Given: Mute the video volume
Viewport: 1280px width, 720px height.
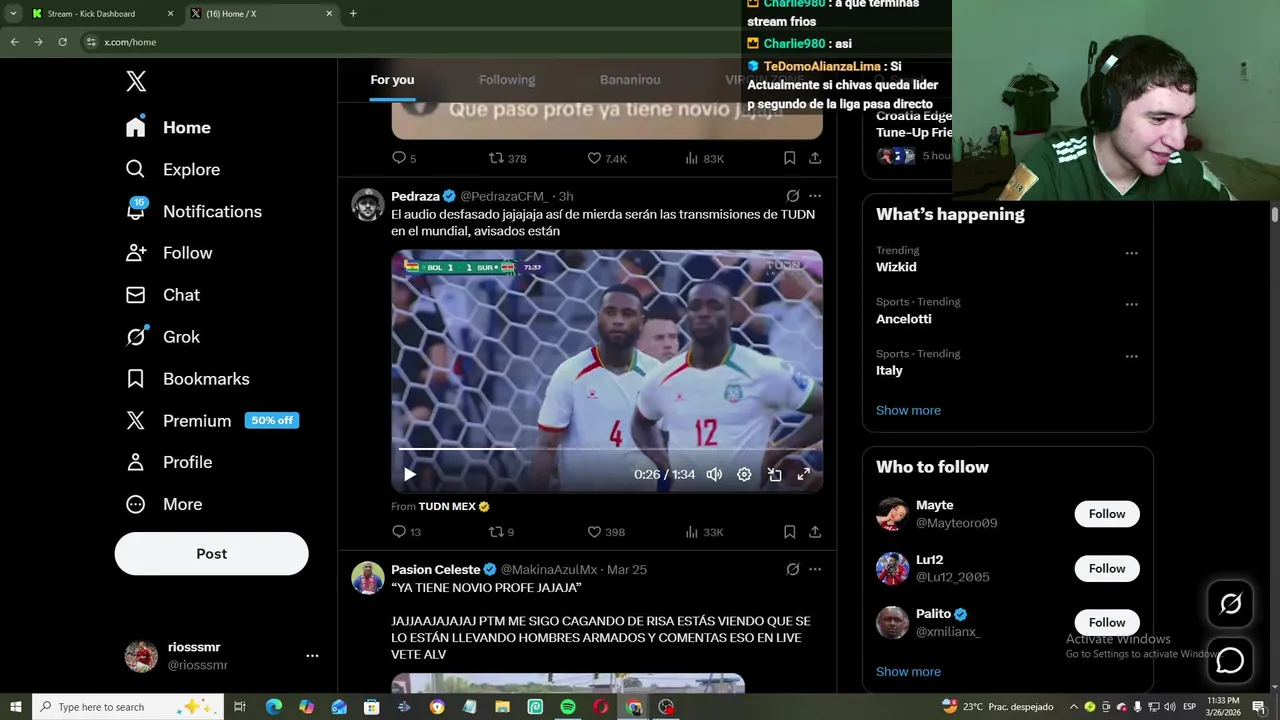Looking at the screenshot, I should click(714, 475).
